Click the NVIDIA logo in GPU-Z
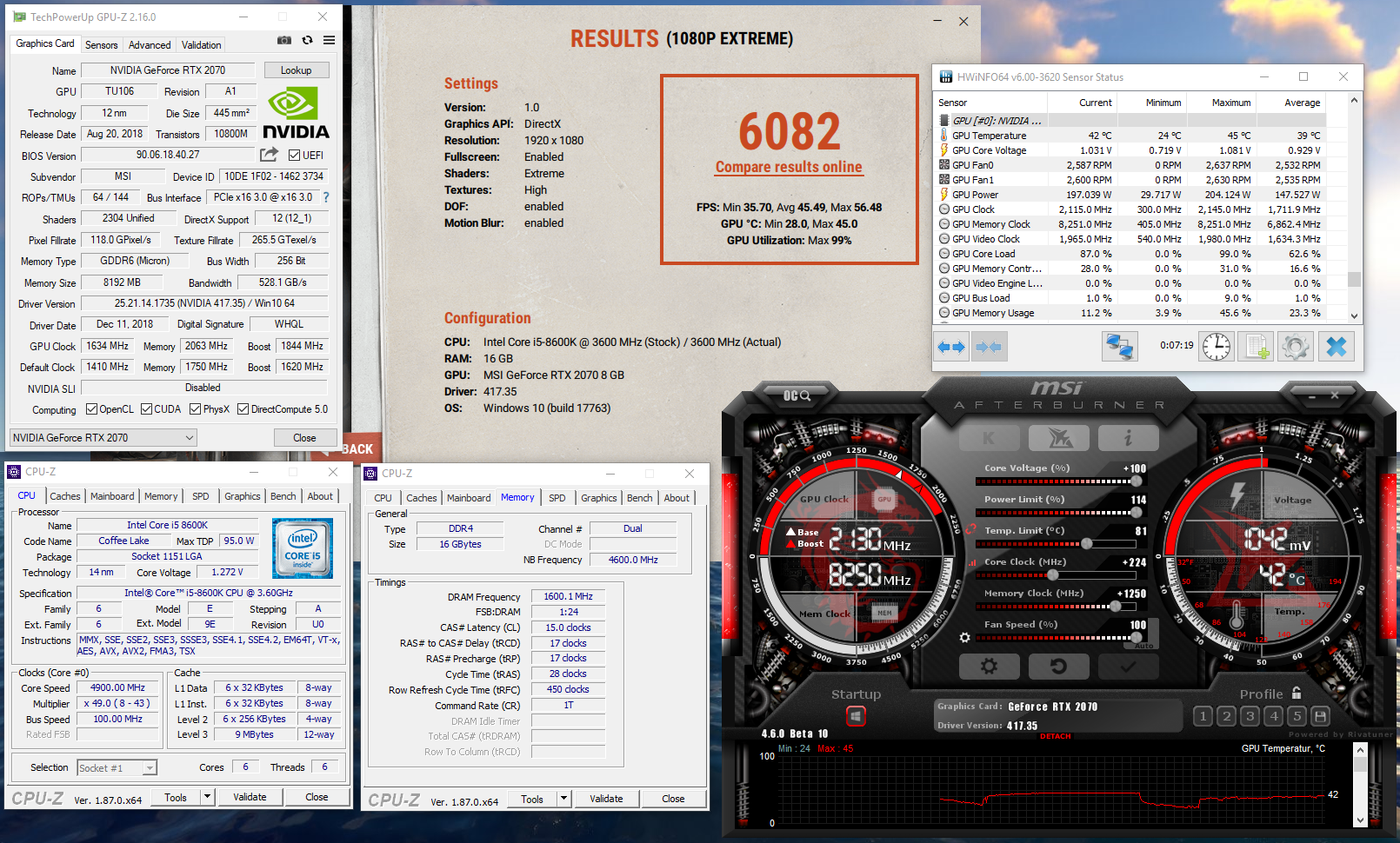Viewport: 1400px width, 843px height. (x=296, y=113)
